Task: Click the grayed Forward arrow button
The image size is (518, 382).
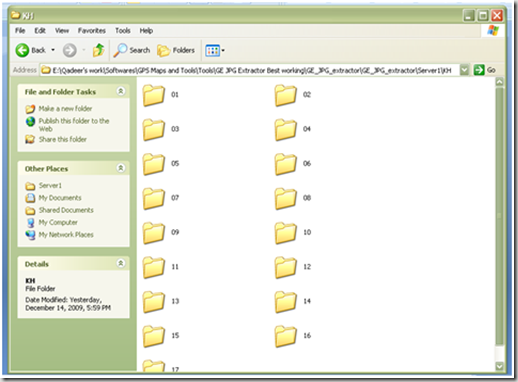Action: (70, 51)
